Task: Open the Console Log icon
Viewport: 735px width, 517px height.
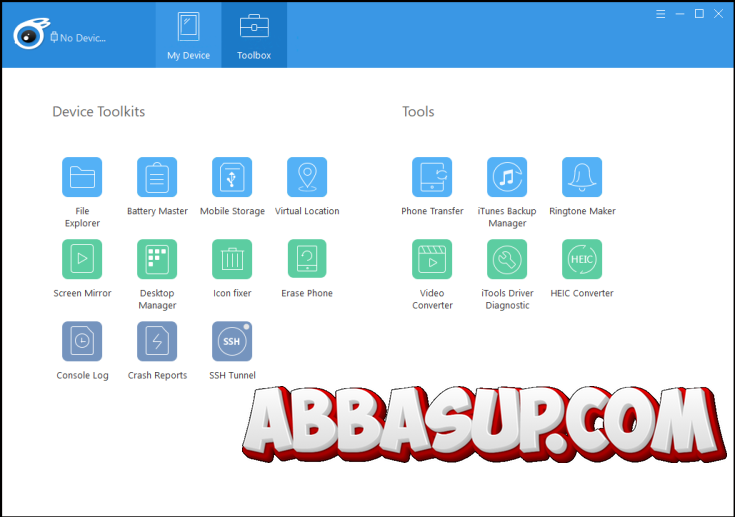Action: click(82, 341)
